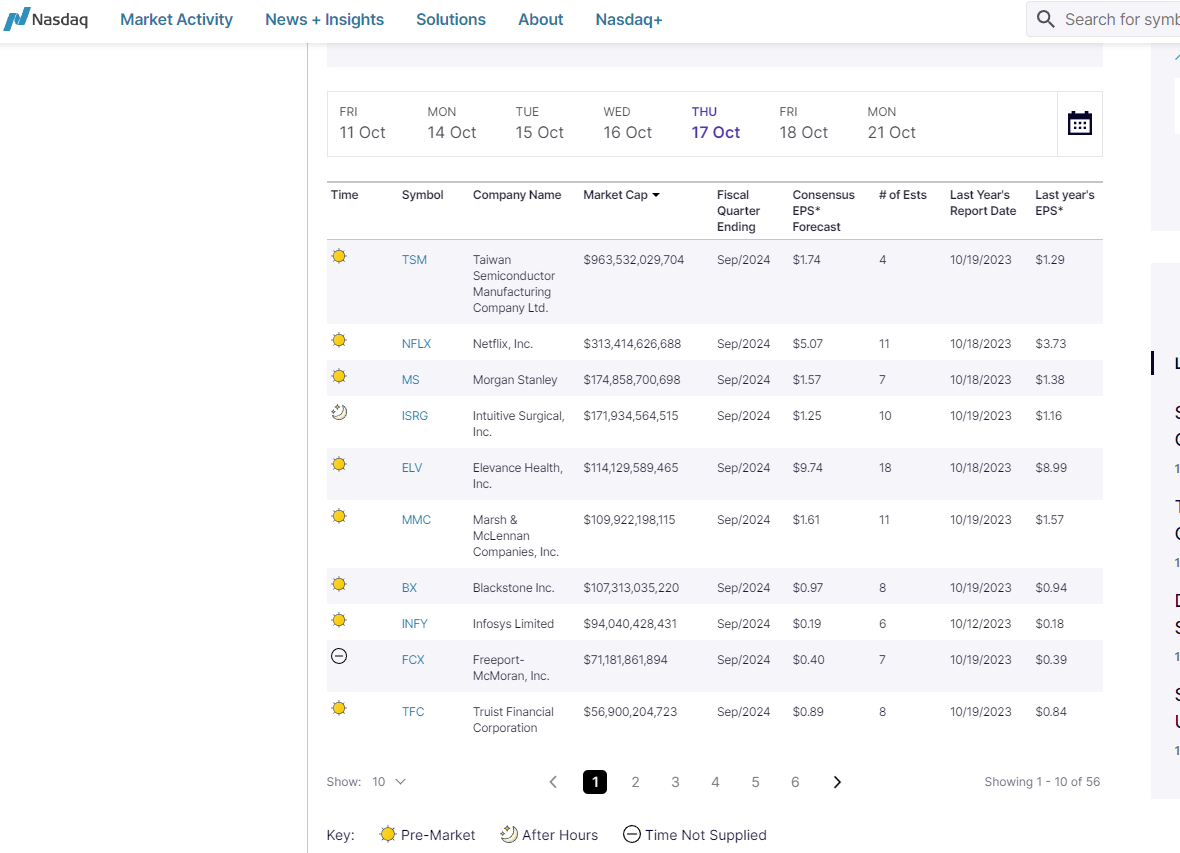Select the WED 16 Oct date tab

(x=627, y=123)
